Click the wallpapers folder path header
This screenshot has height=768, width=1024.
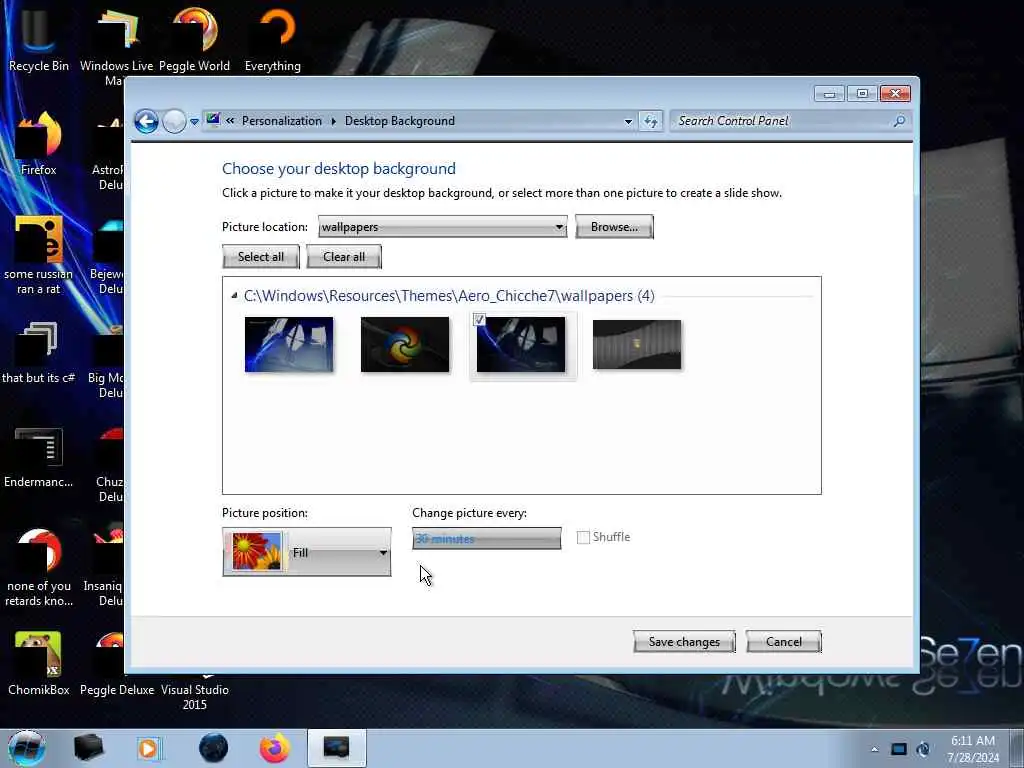(x=449, y=296)
